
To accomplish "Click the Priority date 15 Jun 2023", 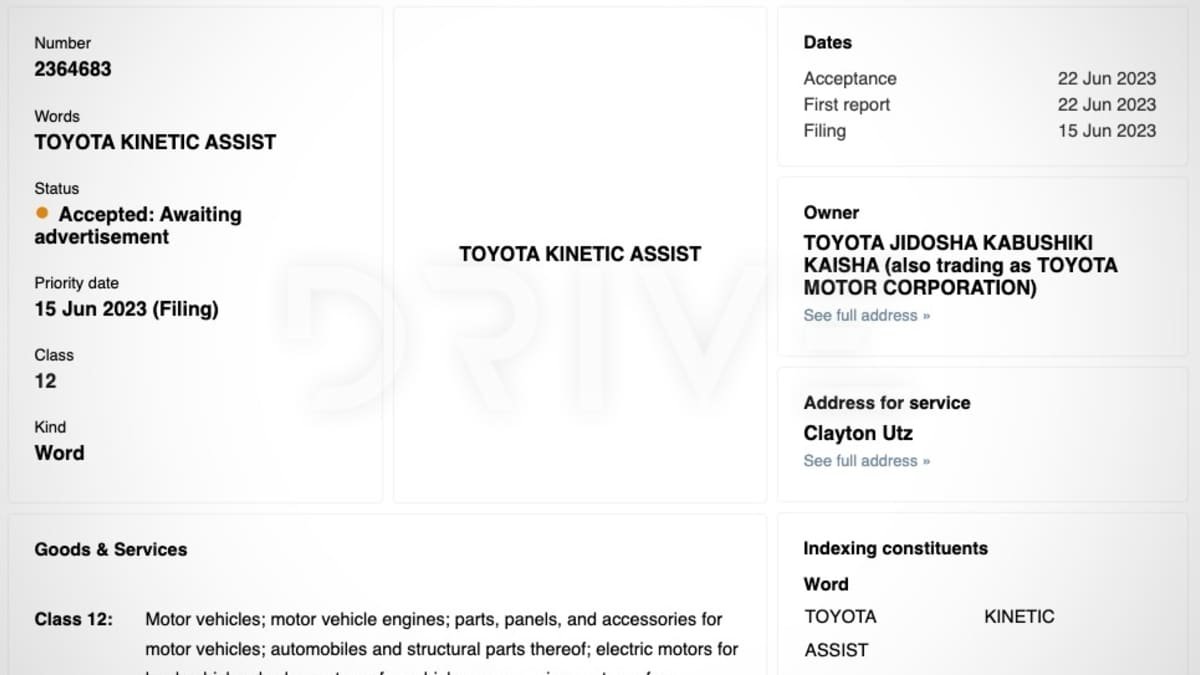I will click(x=125, y=309).
